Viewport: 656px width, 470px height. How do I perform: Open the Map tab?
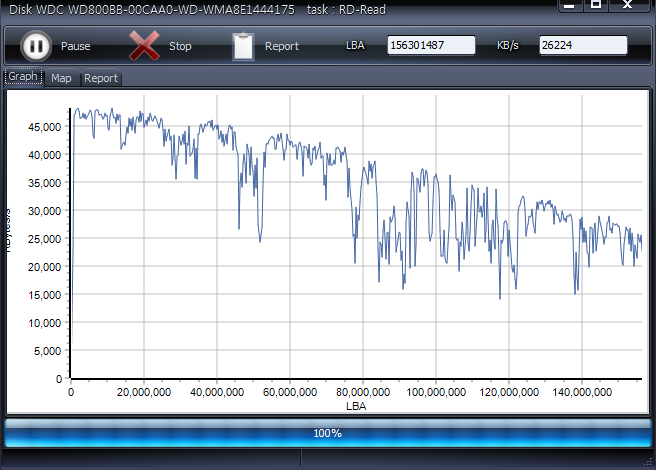click(x=62, y=78)
